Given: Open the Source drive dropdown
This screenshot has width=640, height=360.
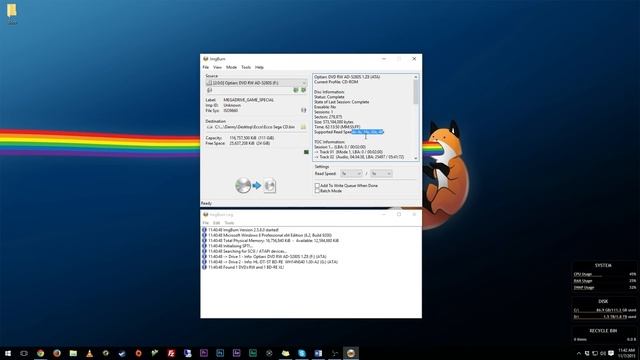Looking at the screenshot, I should (x=256, y=83).
